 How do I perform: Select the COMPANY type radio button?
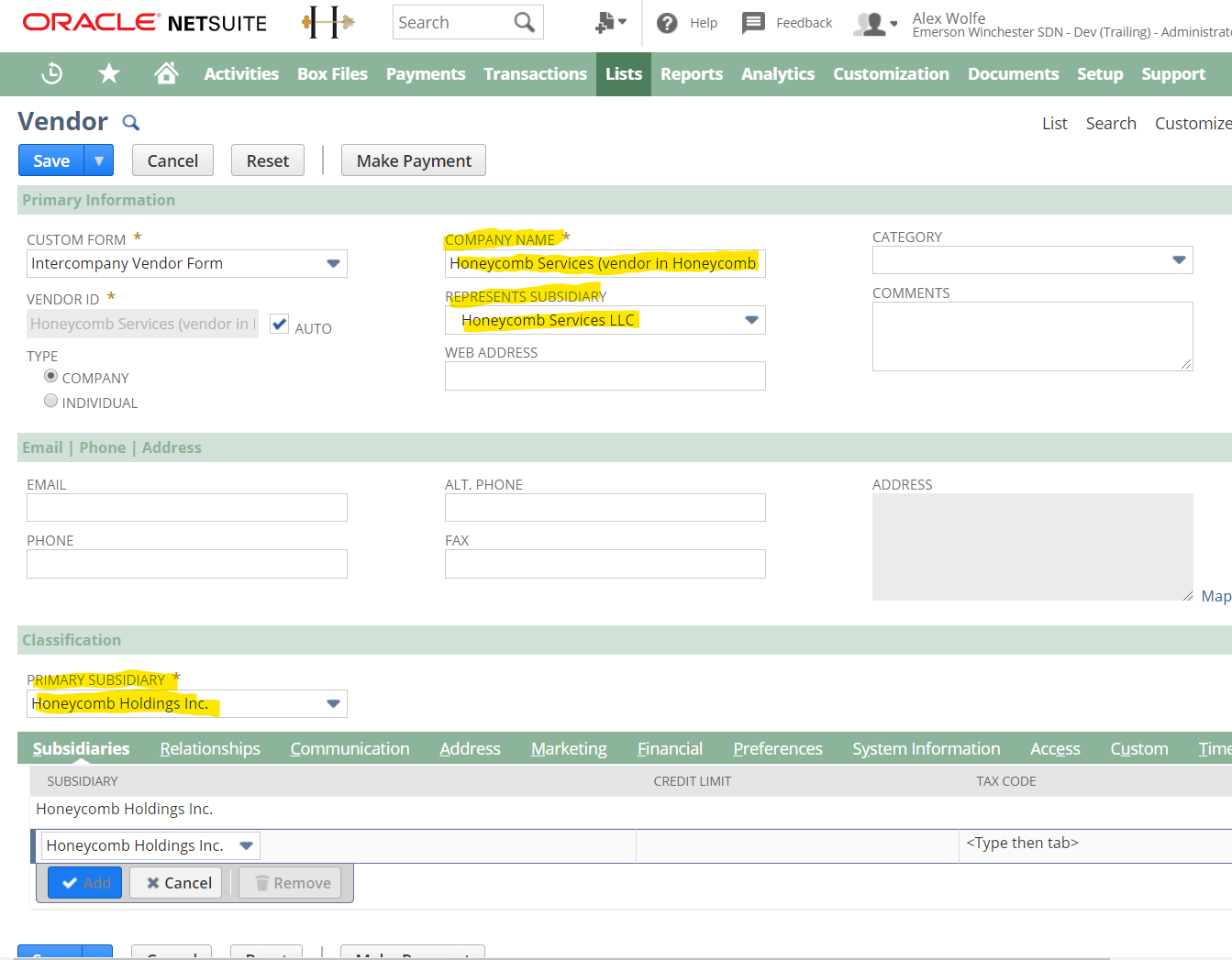point(51,376)
